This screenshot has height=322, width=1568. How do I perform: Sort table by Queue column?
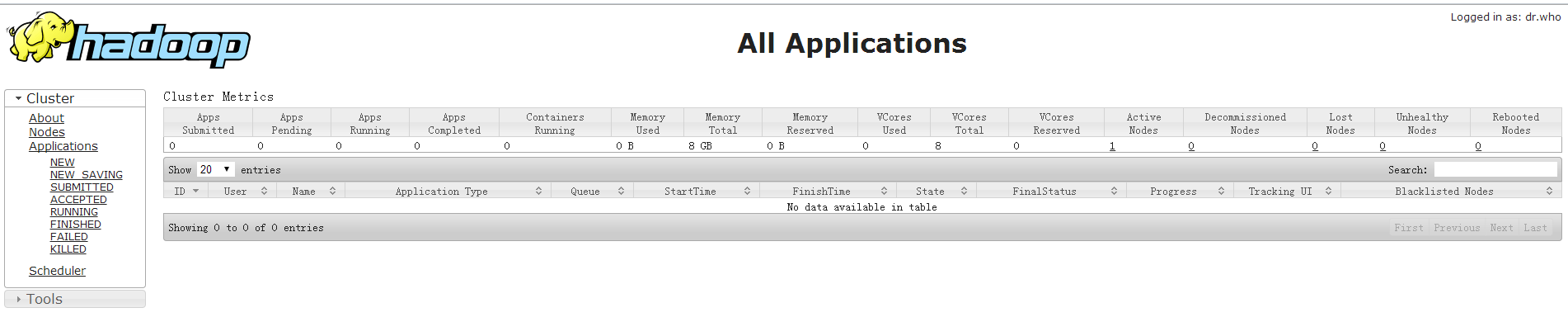[x=591, y=191]
